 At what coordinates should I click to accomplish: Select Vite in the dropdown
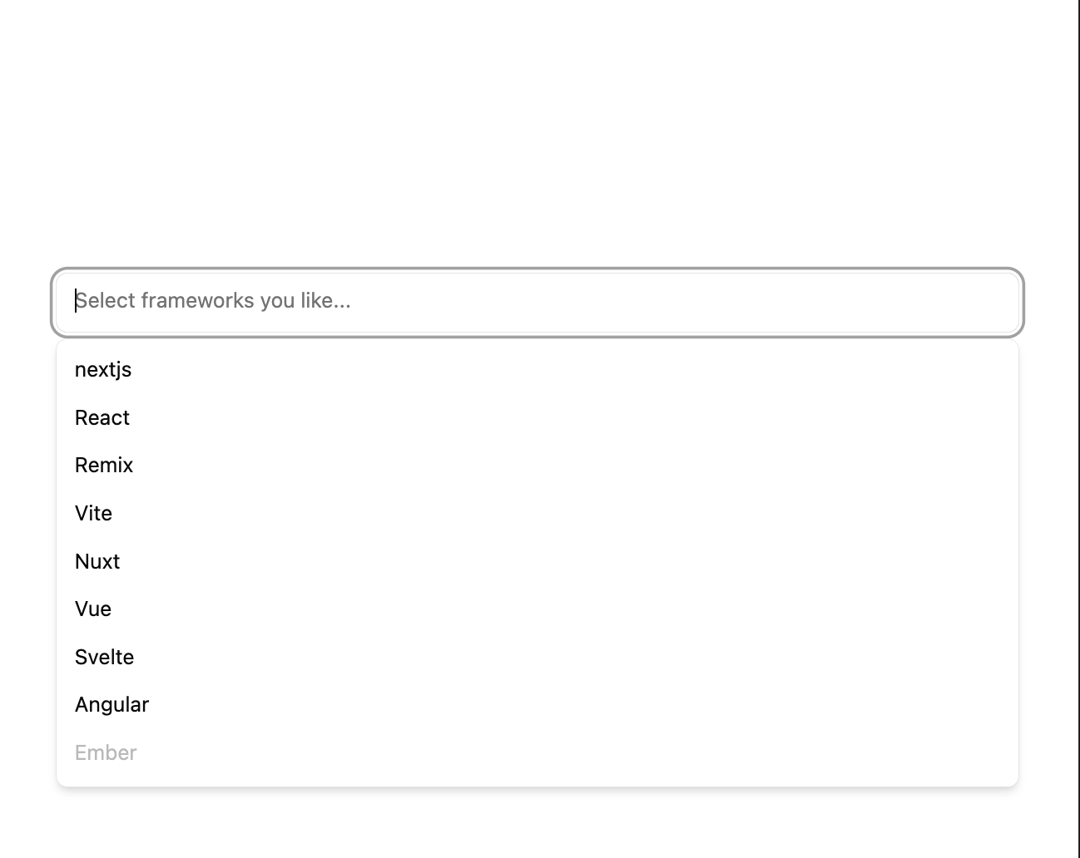point(537,514)
